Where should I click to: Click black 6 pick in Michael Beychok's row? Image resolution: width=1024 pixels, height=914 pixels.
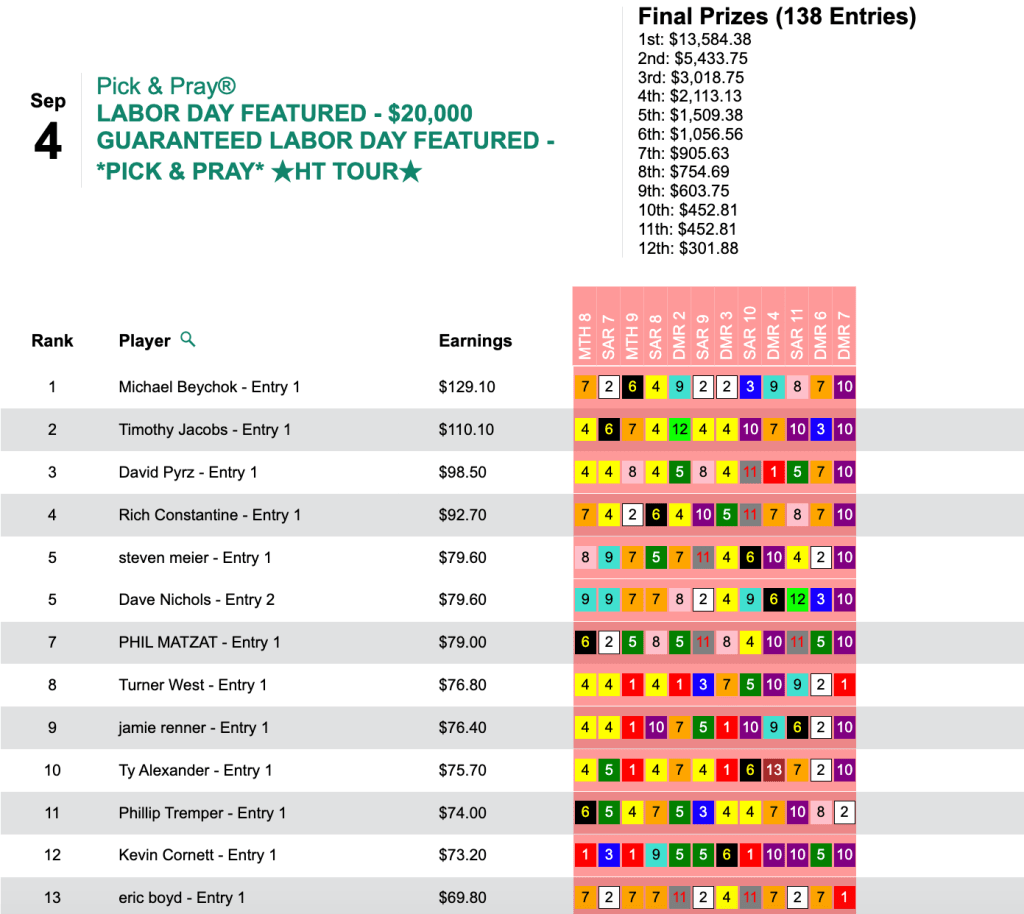[x=632, y=387]
